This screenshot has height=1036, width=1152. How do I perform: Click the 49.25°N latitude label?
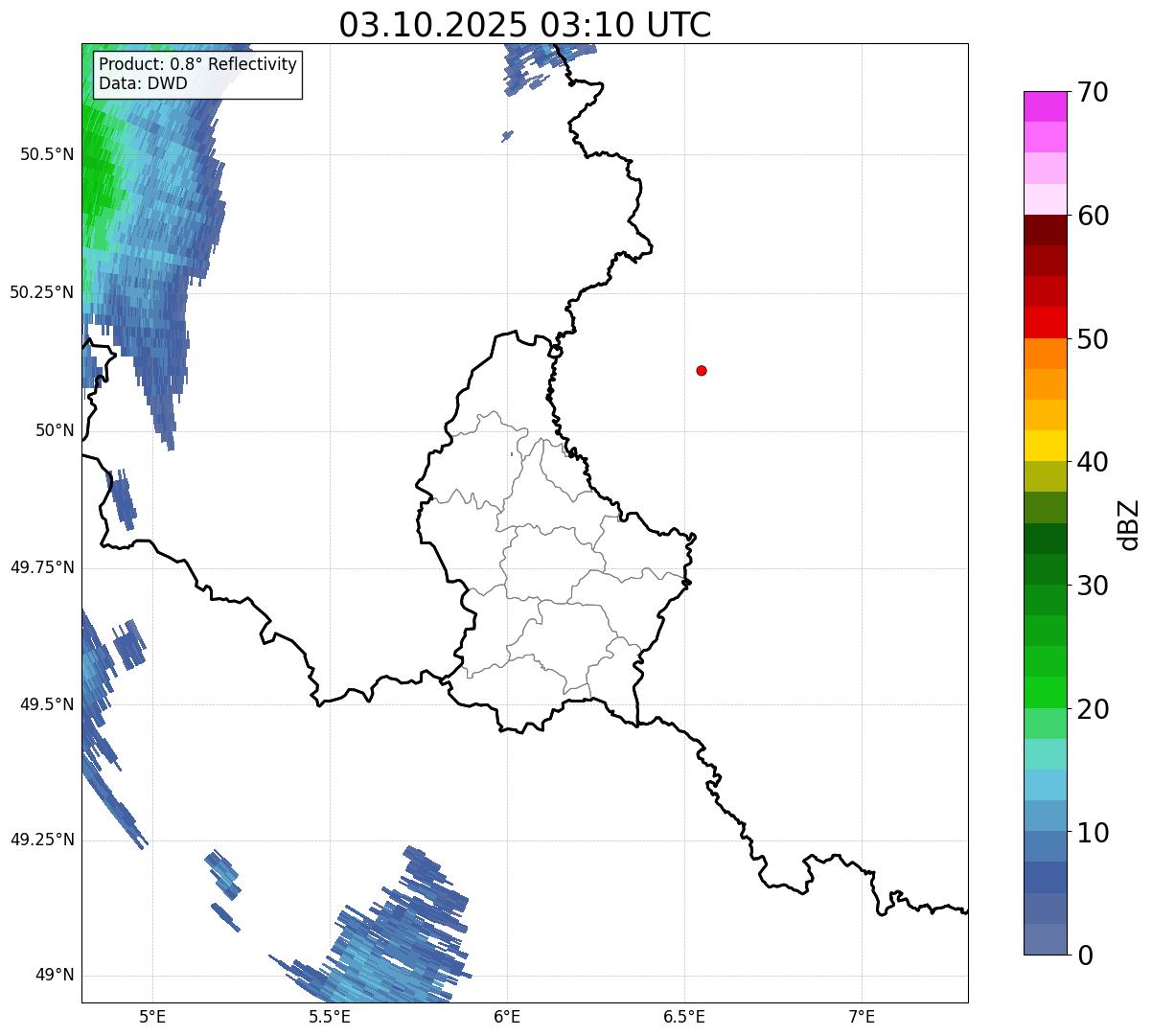(41, 840)
